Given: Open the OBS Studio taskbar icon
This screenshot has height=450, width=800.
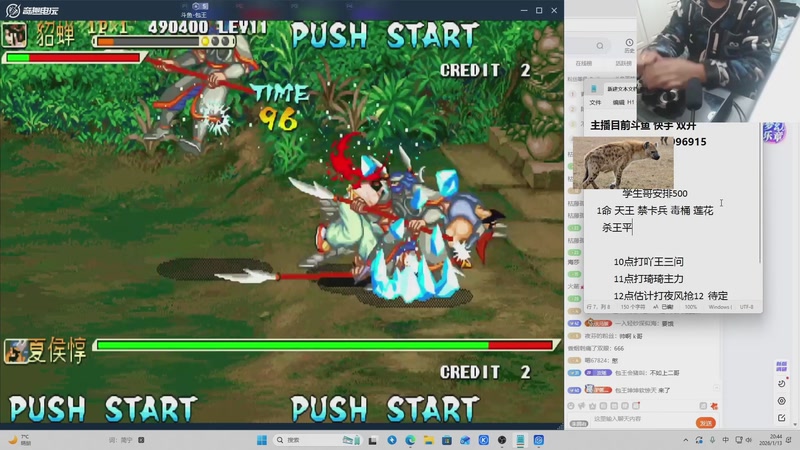Looking at the screenshot, I should 502,440.
